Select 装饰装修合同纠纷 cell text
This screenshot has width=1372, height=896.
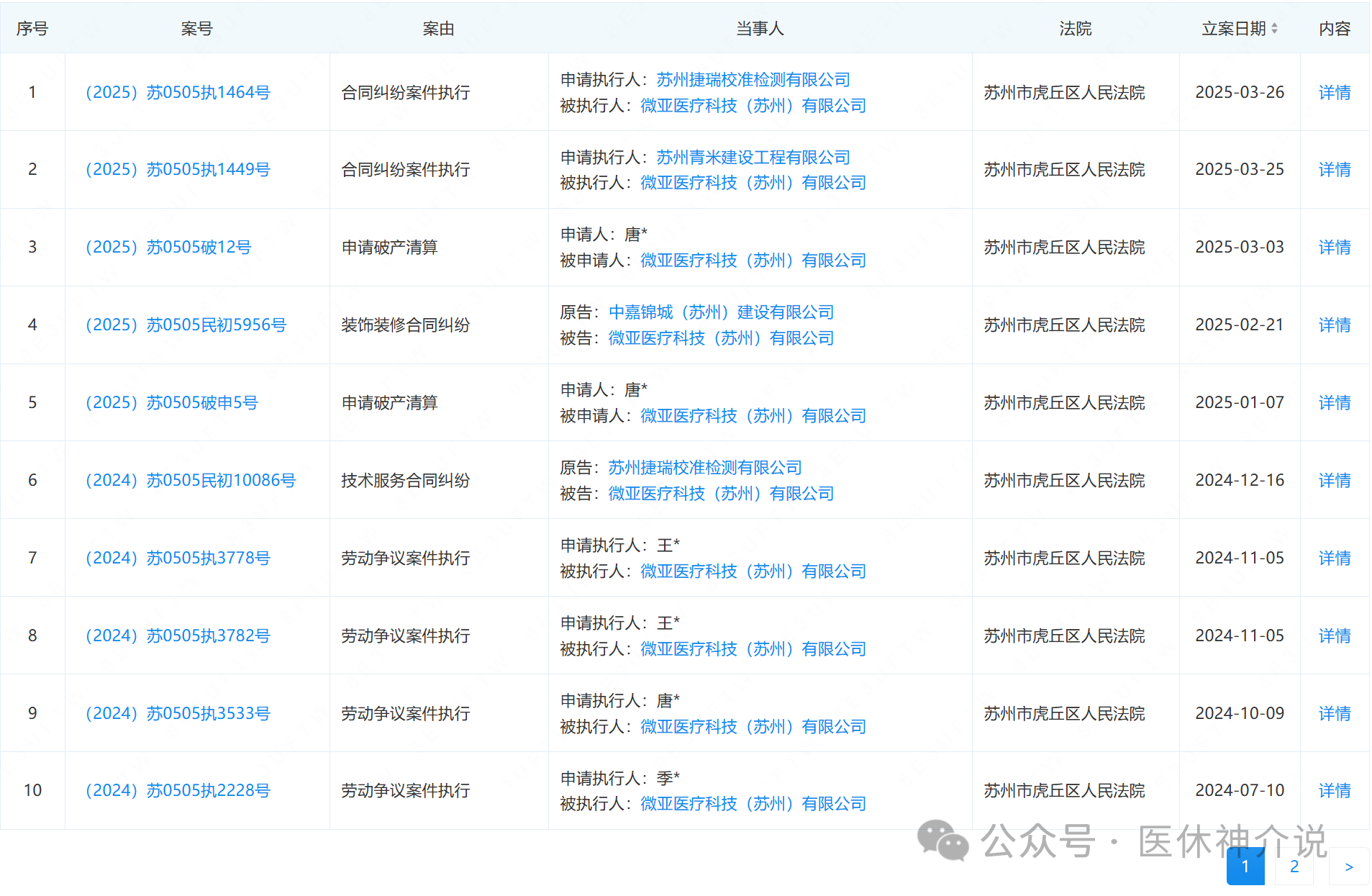click(406, 325)
